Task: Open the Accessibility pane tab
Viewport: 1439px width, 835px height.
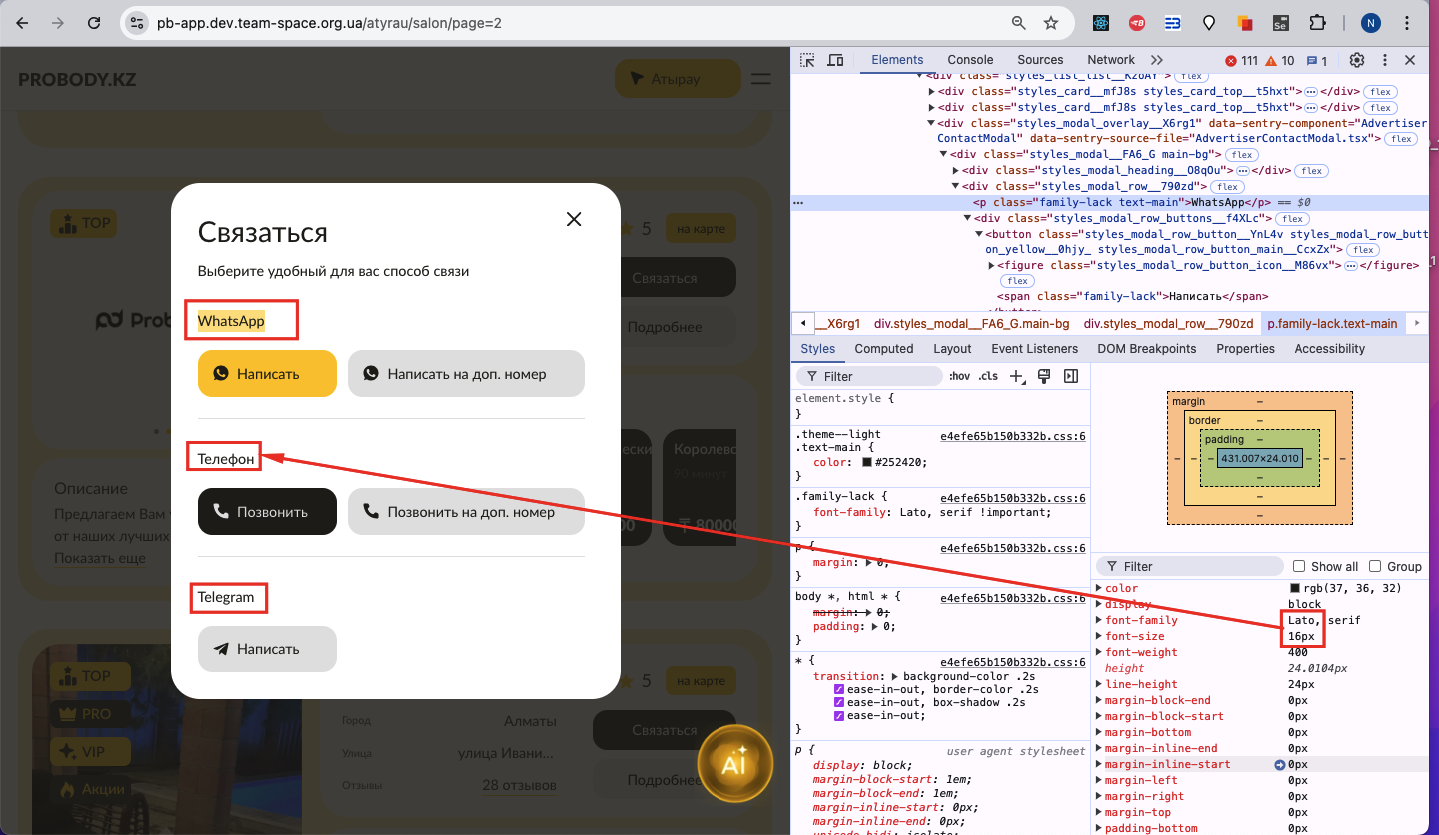Action: click(1329, 349)
